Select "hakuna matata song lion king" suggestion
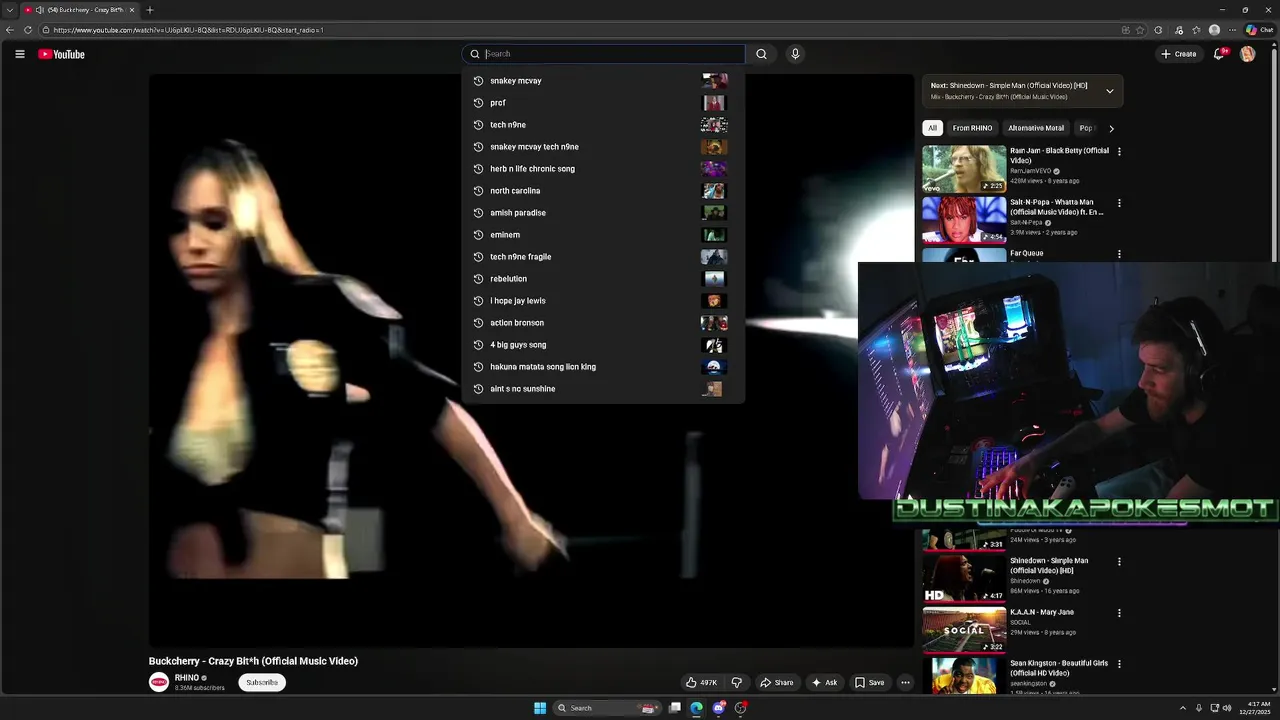 (x=603, y=367)
